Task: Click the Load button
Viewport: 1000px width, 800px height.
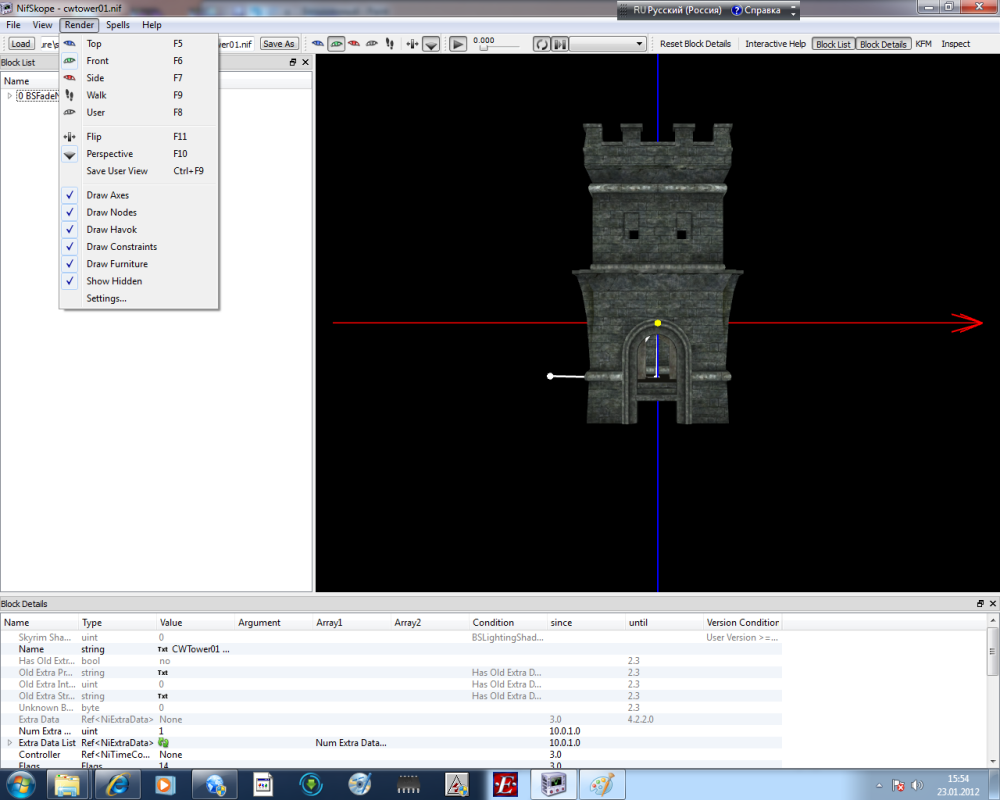Action: [20, 43]
